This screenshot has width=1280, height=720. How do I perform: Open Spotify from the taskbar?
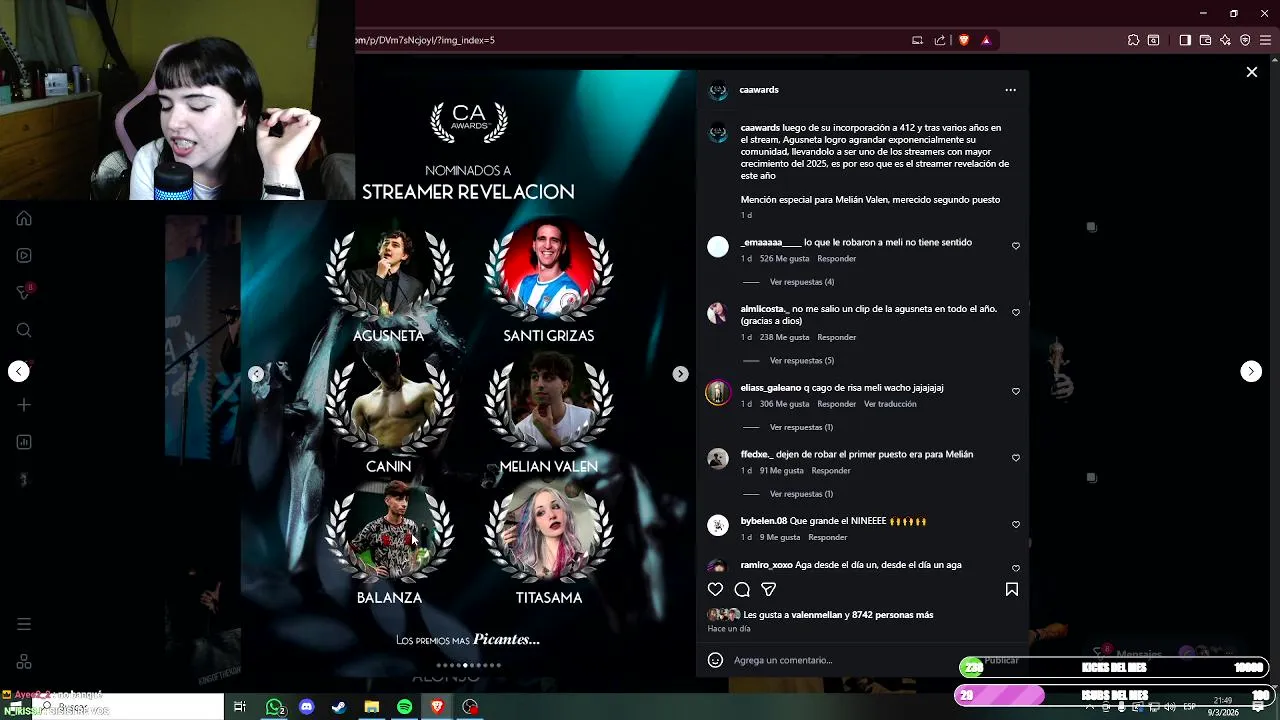[404, 707]
